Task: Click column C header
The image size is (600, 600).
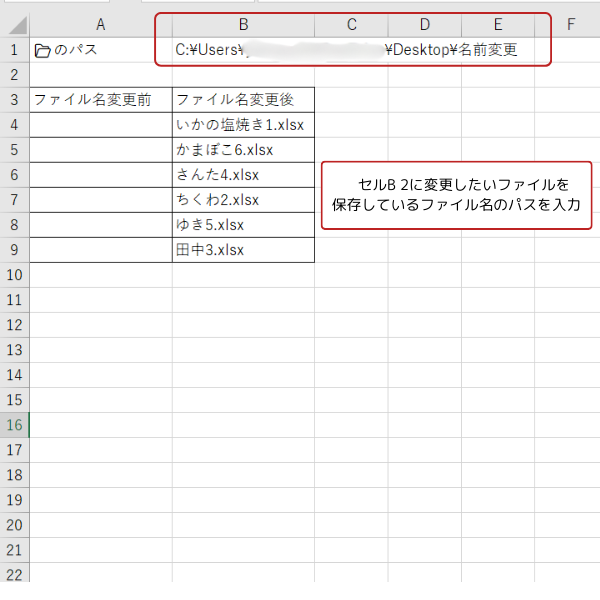Action: 351,25
